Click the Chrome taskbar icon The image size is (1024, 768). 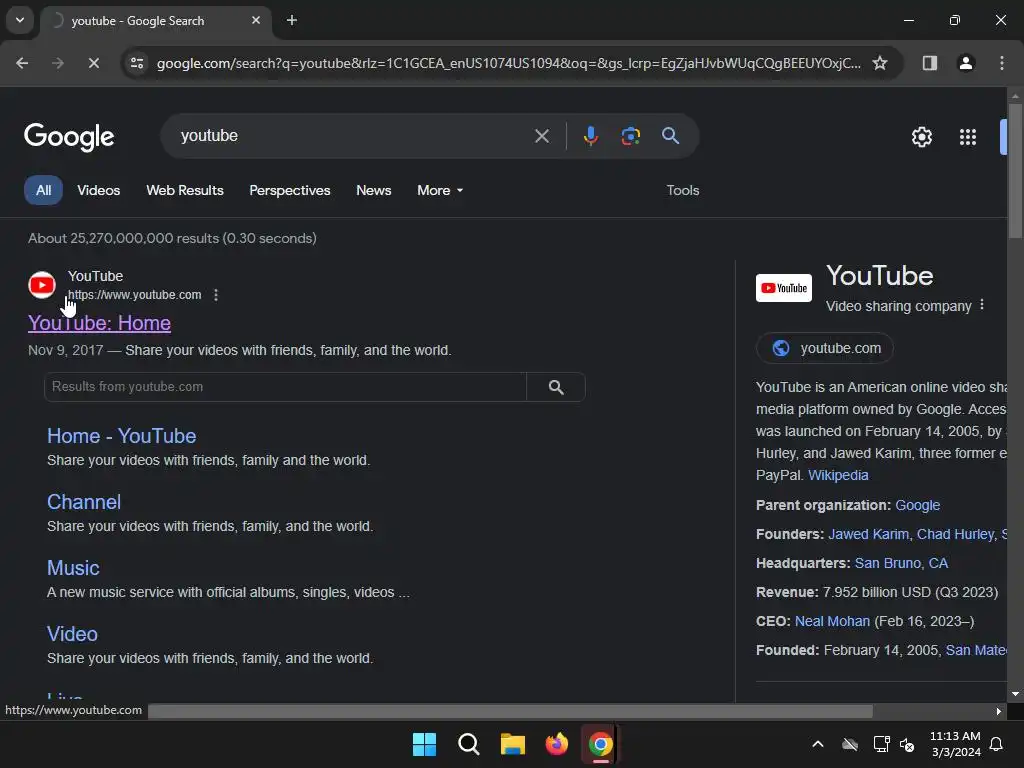(x=600, y=744)
